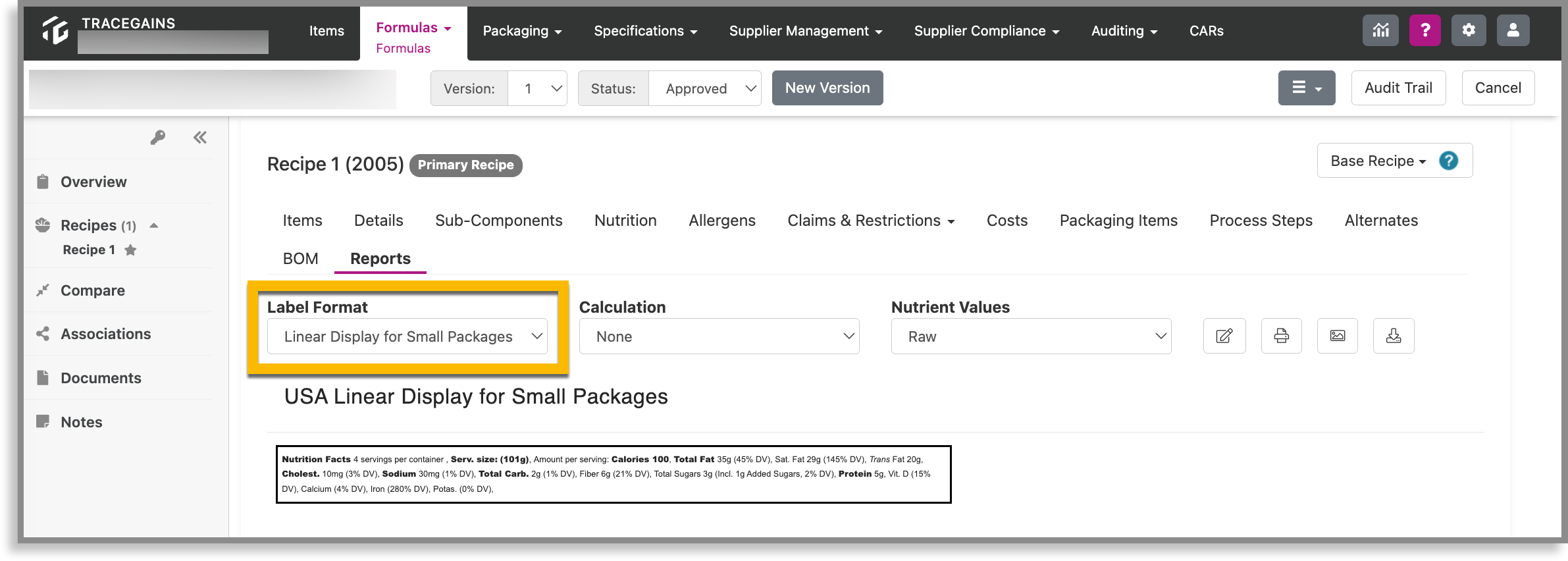Open Compare in the sidebar
Image resolution: width=1568 pixels, height=561 pixels.
pyautogui.click(x=92, y=290)
